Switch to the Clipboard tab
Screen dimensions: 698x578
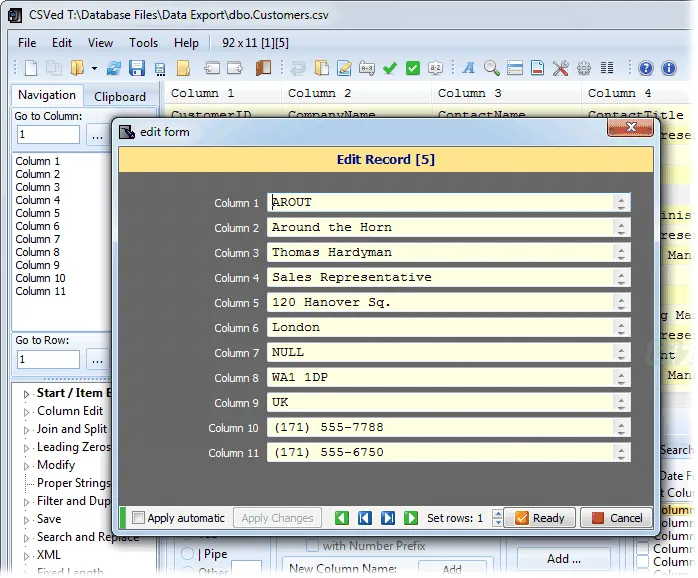point(120,97)
